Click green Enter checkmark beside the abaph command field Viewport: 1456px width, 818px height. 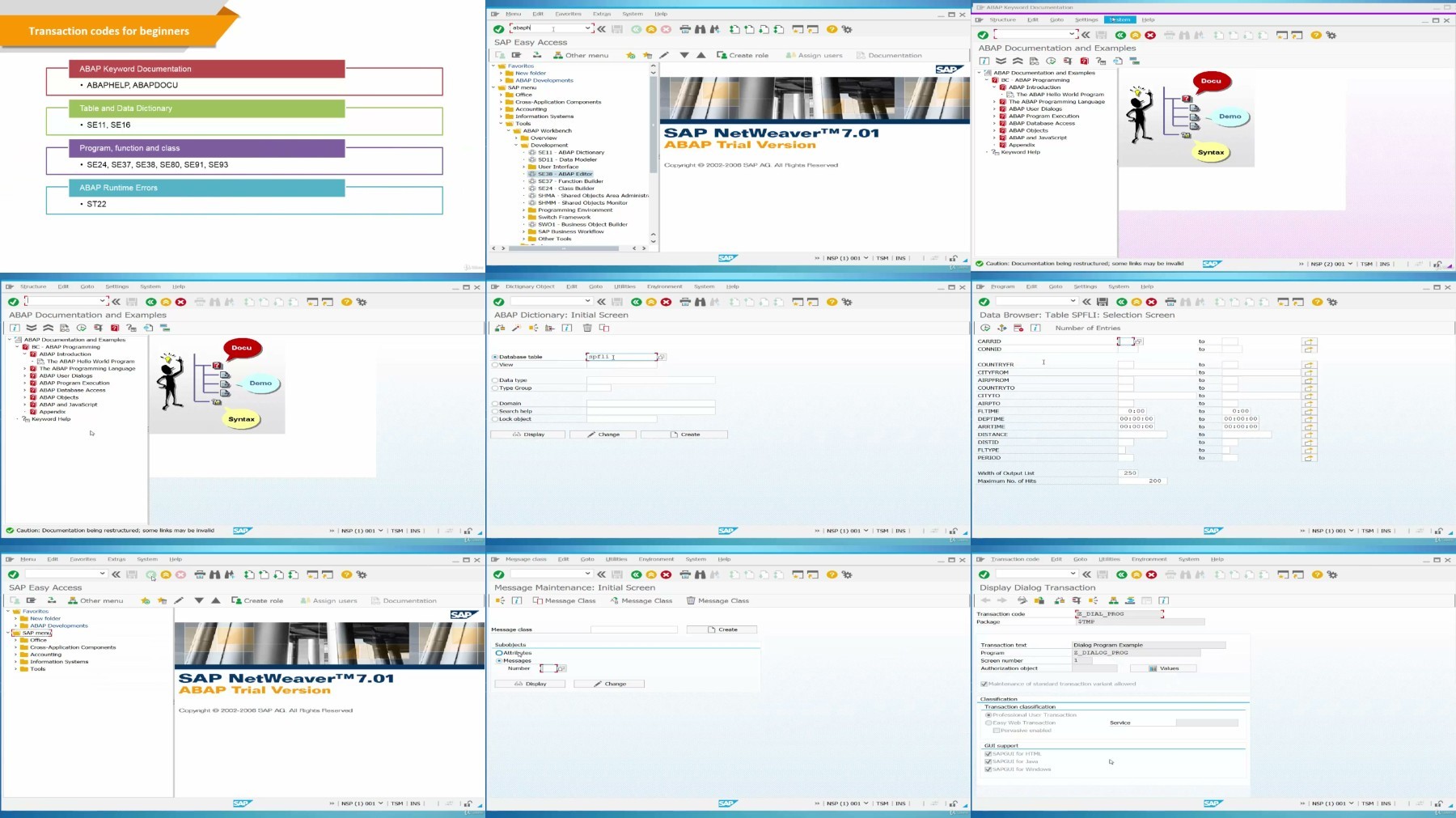click(x=498, y=29)
